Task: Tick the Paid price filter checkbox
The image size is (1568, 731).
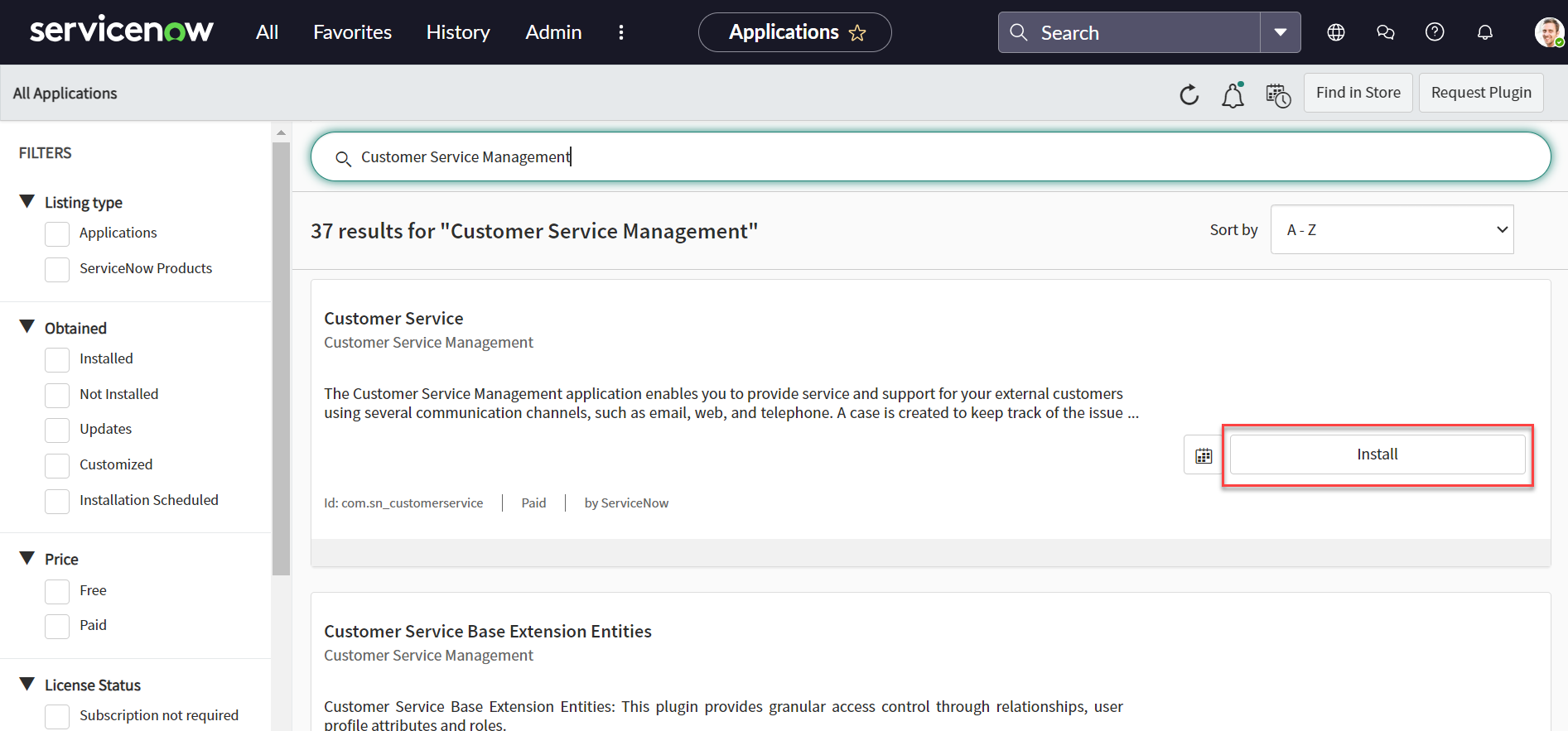Action: click(57, 626)
